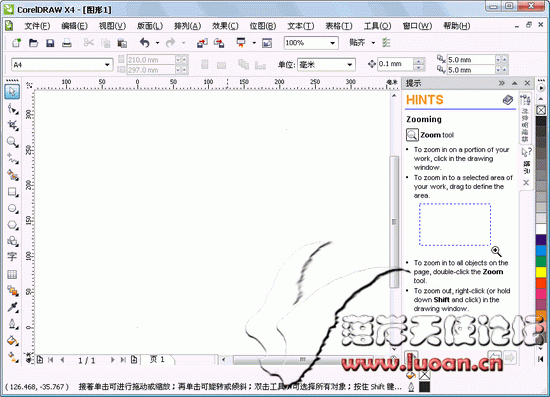Click the 页 1 page tab
This screenshot has height=397, width=550.
[157, 359]
